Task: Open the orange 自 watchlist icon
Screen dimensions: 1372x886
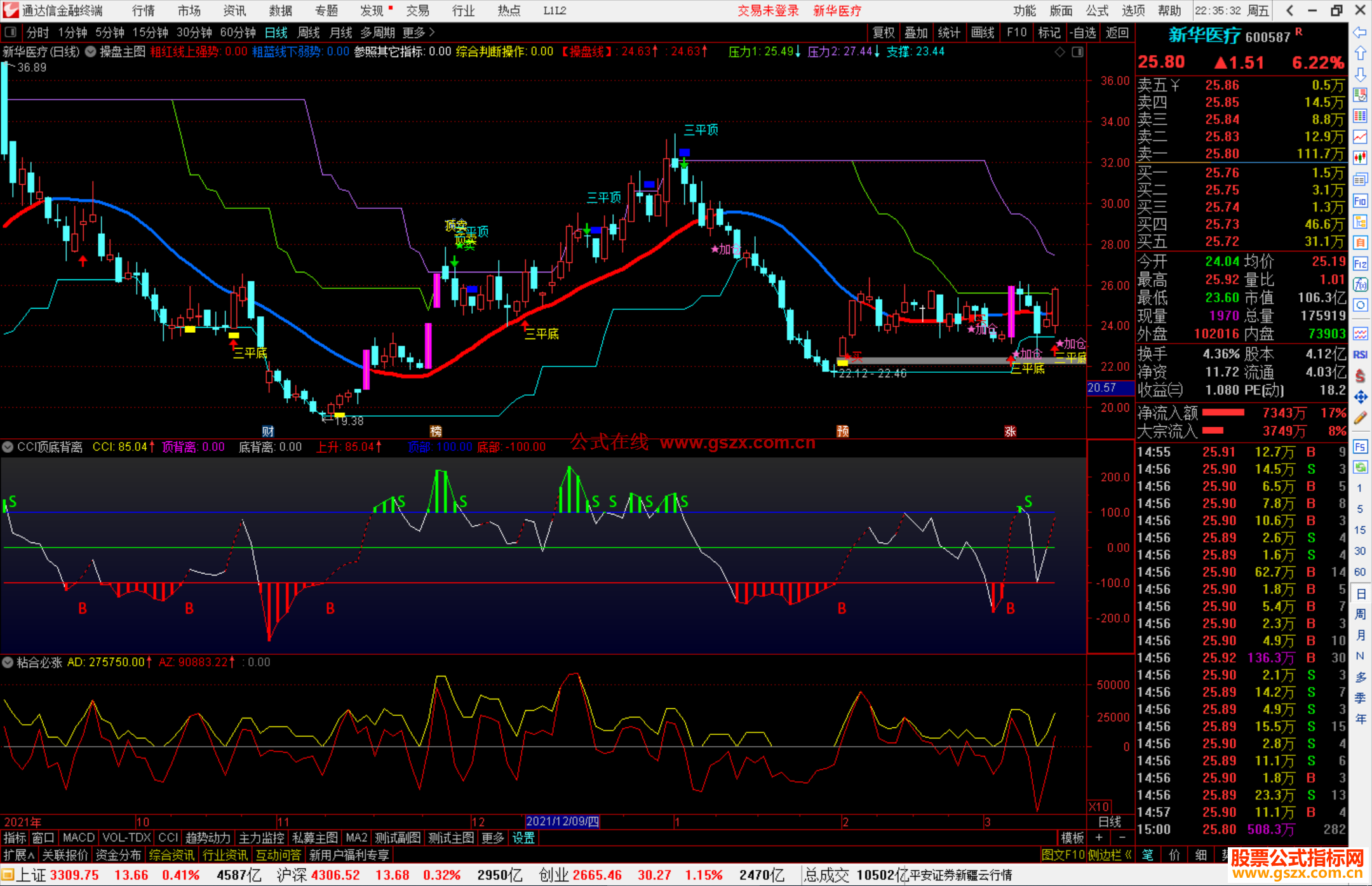Action: [1360, 243]
